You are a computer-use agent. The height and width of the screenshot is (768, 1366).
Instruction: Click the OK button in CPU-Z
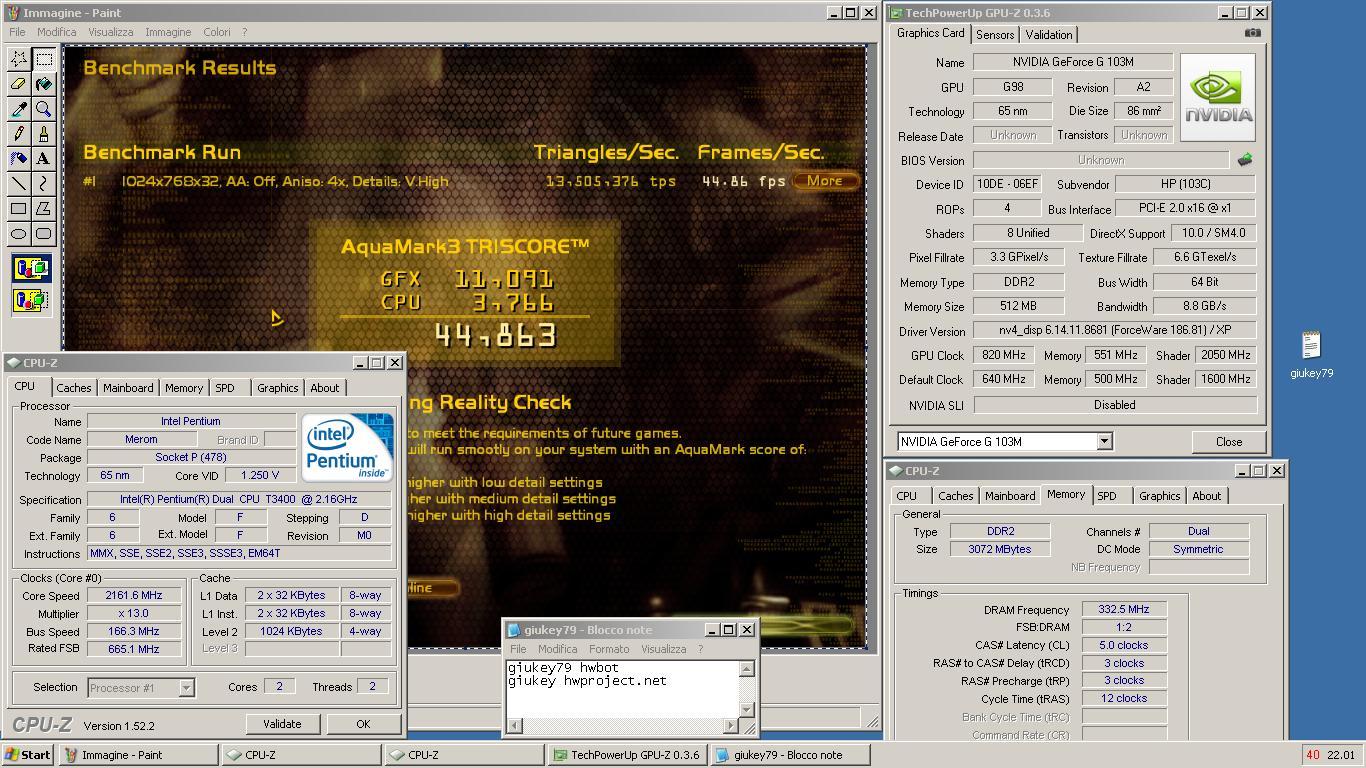click(x=363, y=724)
